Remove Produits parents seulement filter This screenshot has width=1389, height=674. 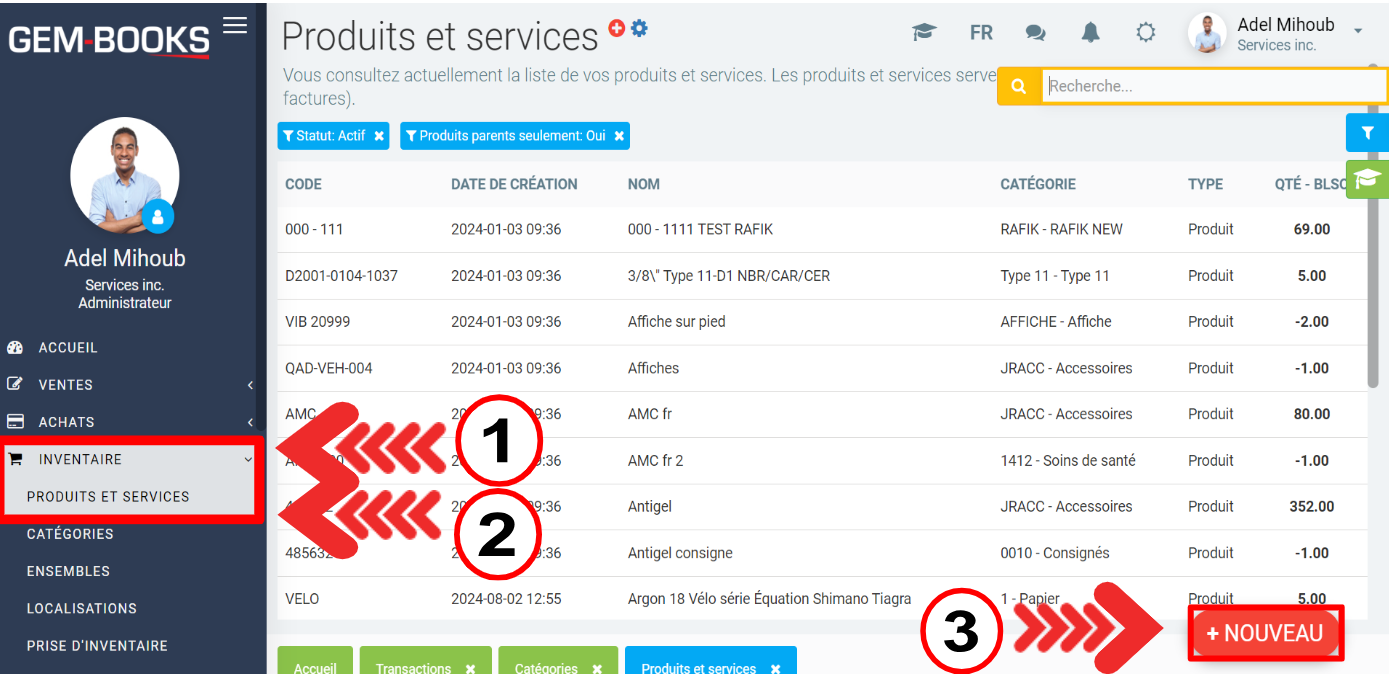(619, 136)
